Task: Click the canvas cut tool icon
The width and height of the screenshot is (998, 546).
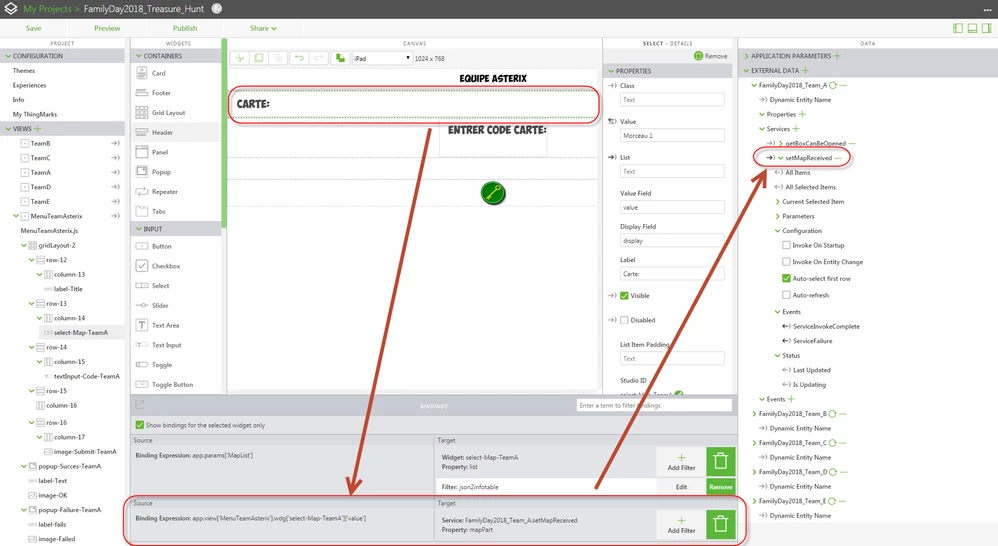Action: pos(240,58)
